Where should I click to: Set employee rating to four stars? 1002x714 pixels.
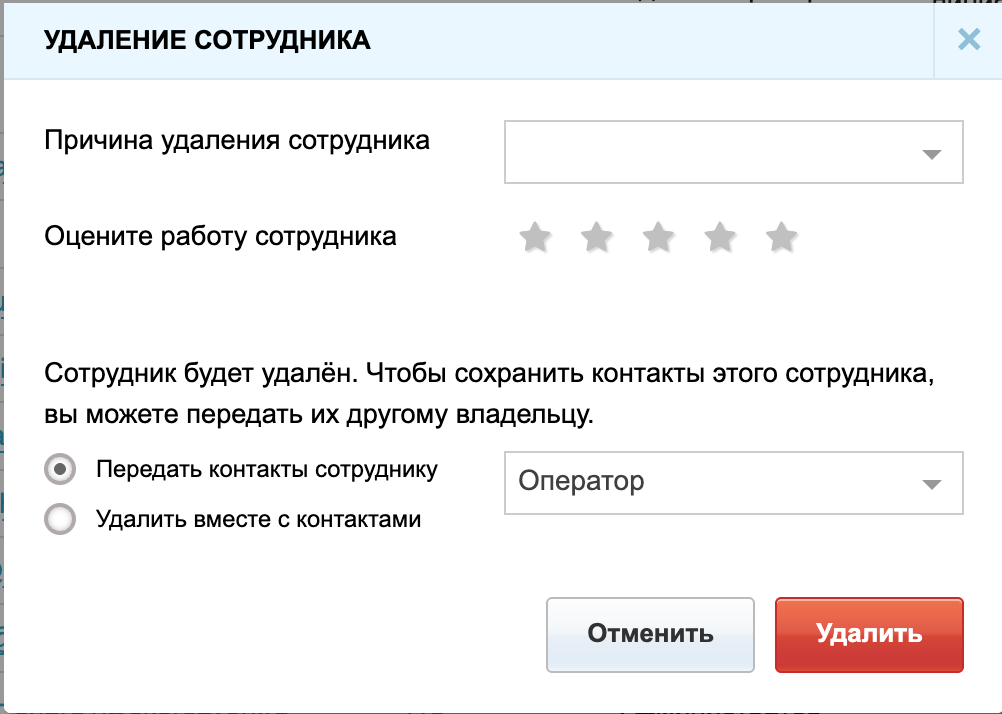click(x=720, y=238)
